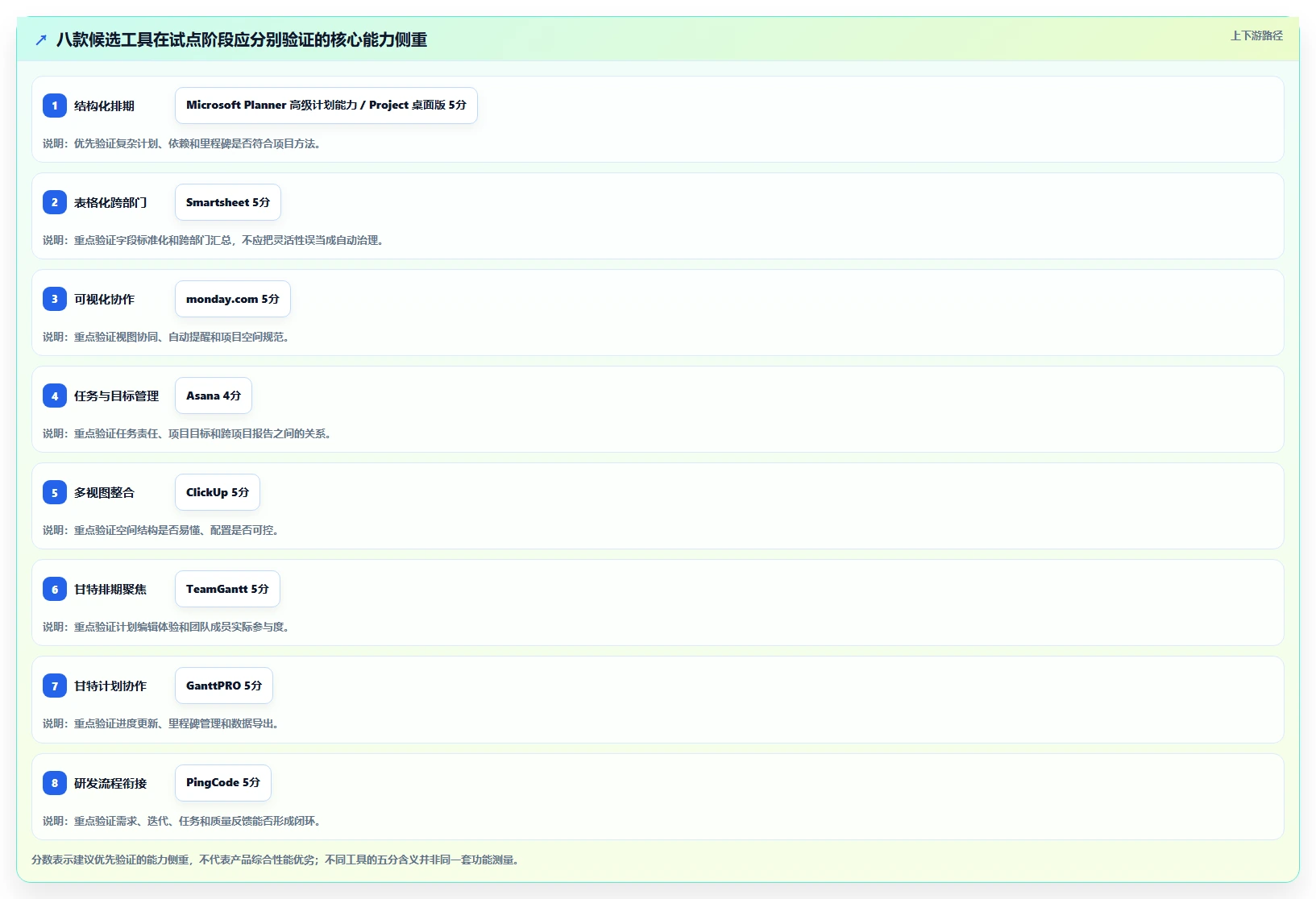Select the Microsoft Planner / Project 5分 chip
Screen dimensions: 1316x899
[326, 106]
